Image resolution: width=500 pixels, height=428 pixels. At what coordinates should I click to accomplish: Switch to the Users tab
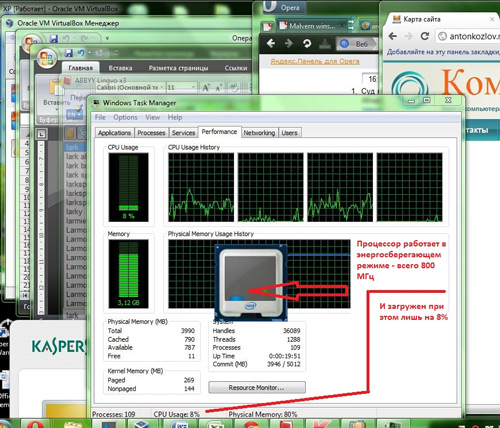point(289,133)
